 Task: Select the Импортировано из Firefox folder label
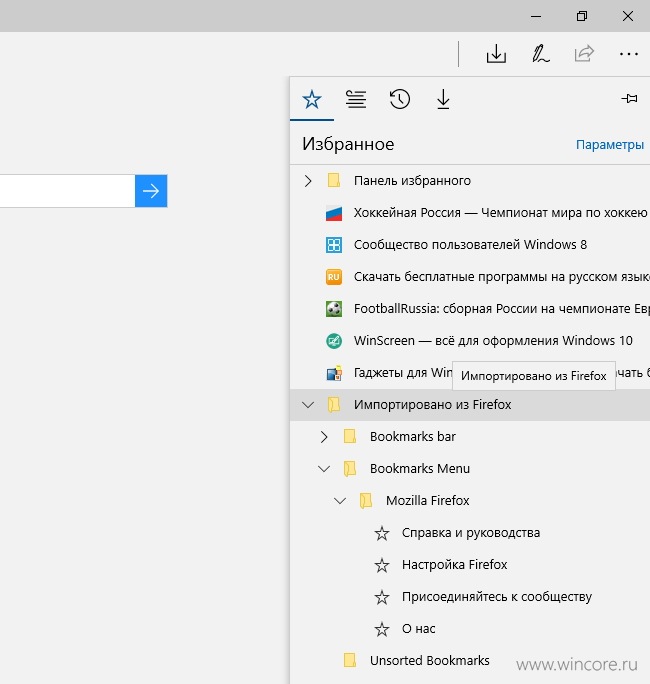coord(432,405)
